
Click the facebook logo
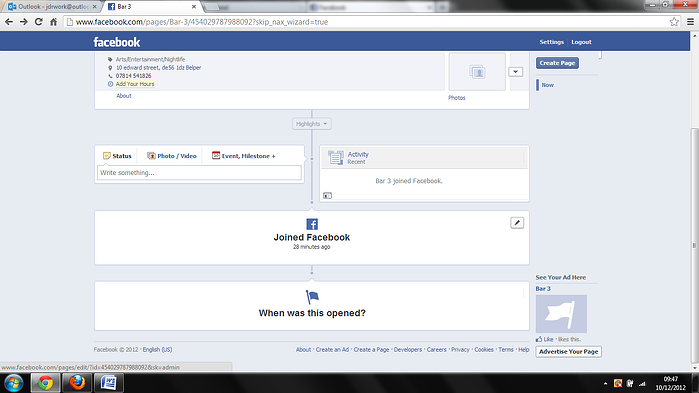[117, 42]
